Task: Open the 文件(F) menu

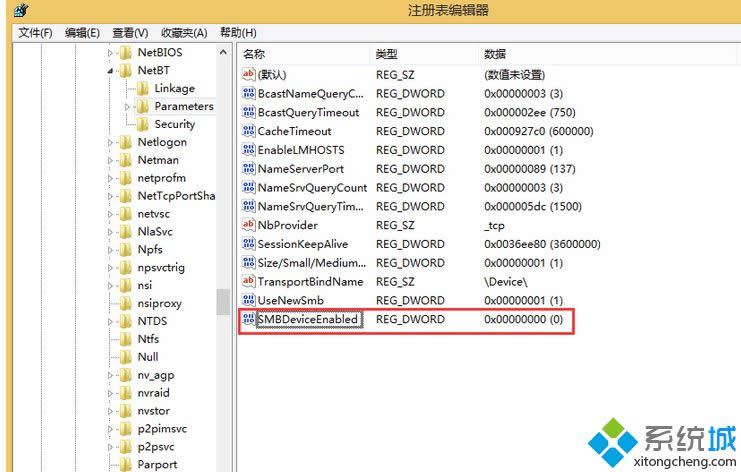Action: tap(35, 33)
